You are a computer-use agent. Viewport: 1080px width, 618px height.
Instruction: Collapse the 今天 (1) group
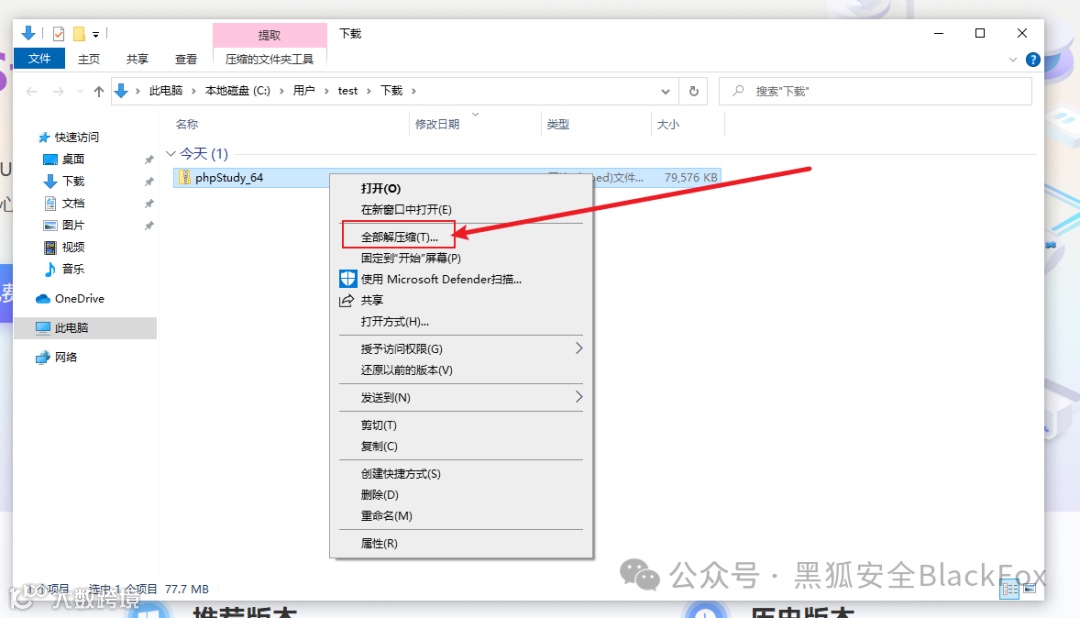point(171,153)
